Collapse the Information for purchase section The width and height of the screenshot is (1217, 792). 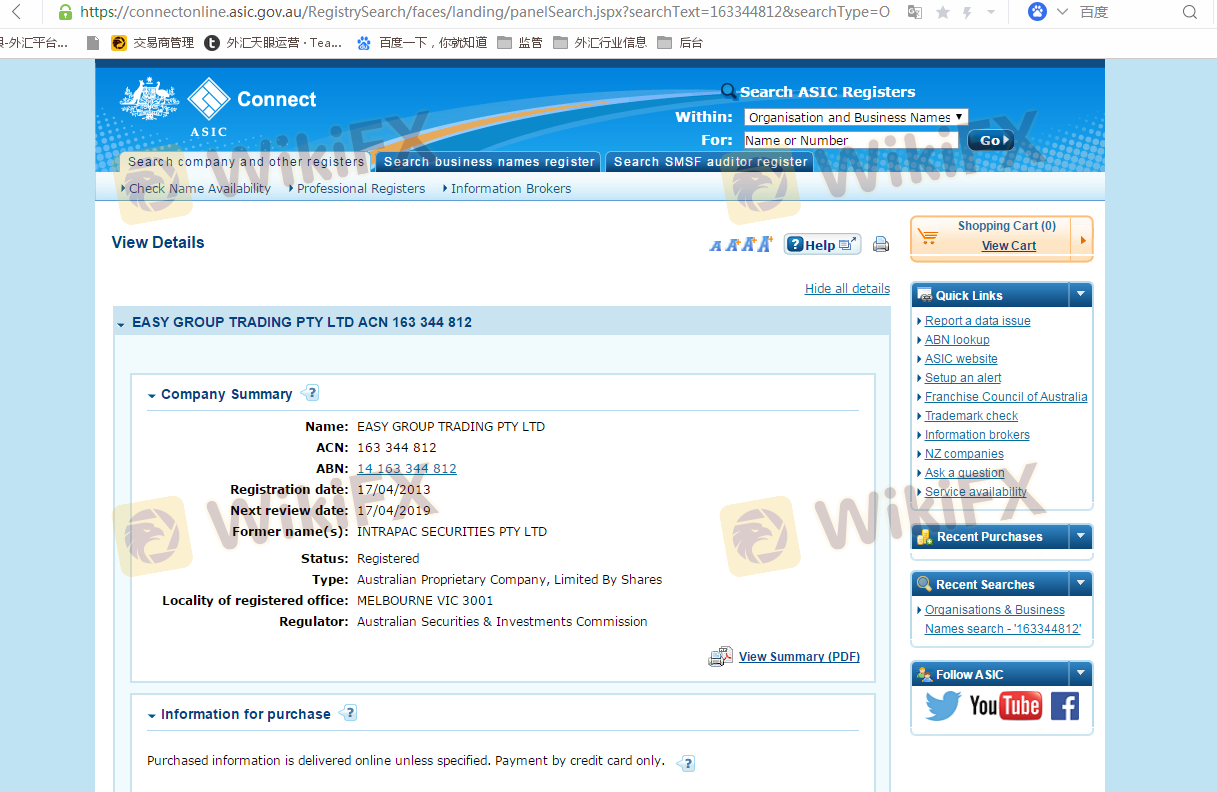coord(152,716)
